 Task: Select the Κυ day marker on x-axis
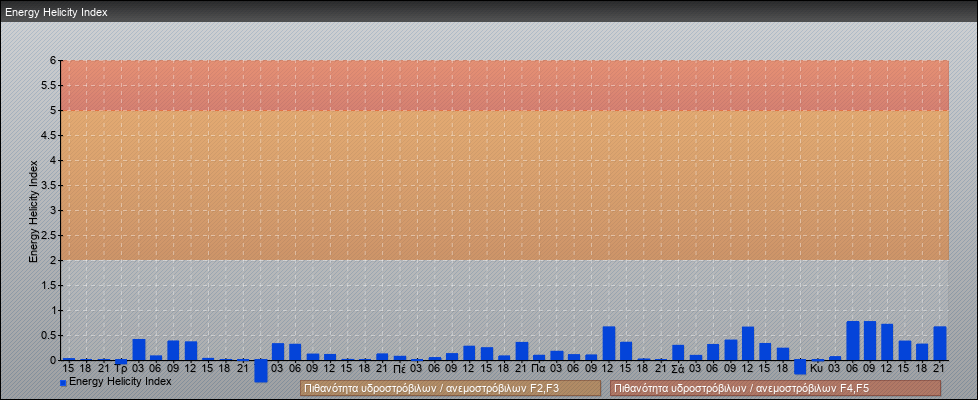point(817,369)
